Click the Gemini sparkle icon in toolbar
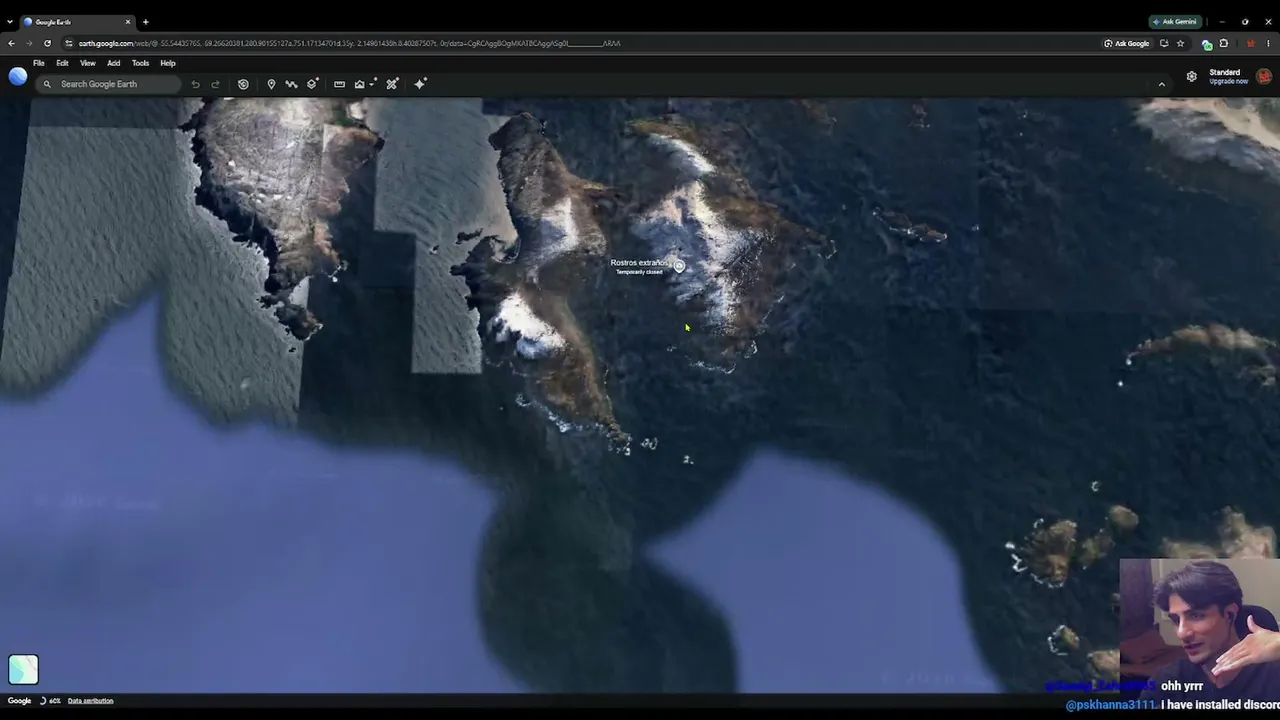This screenshot has width=1280, height=720. [x=420, y=84]
